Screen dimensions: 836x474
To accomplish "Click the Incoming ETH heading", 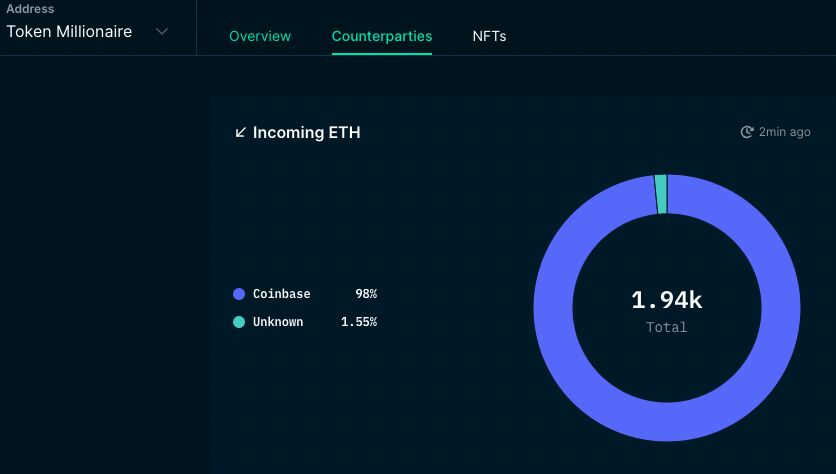I will [x=307, y=132].
